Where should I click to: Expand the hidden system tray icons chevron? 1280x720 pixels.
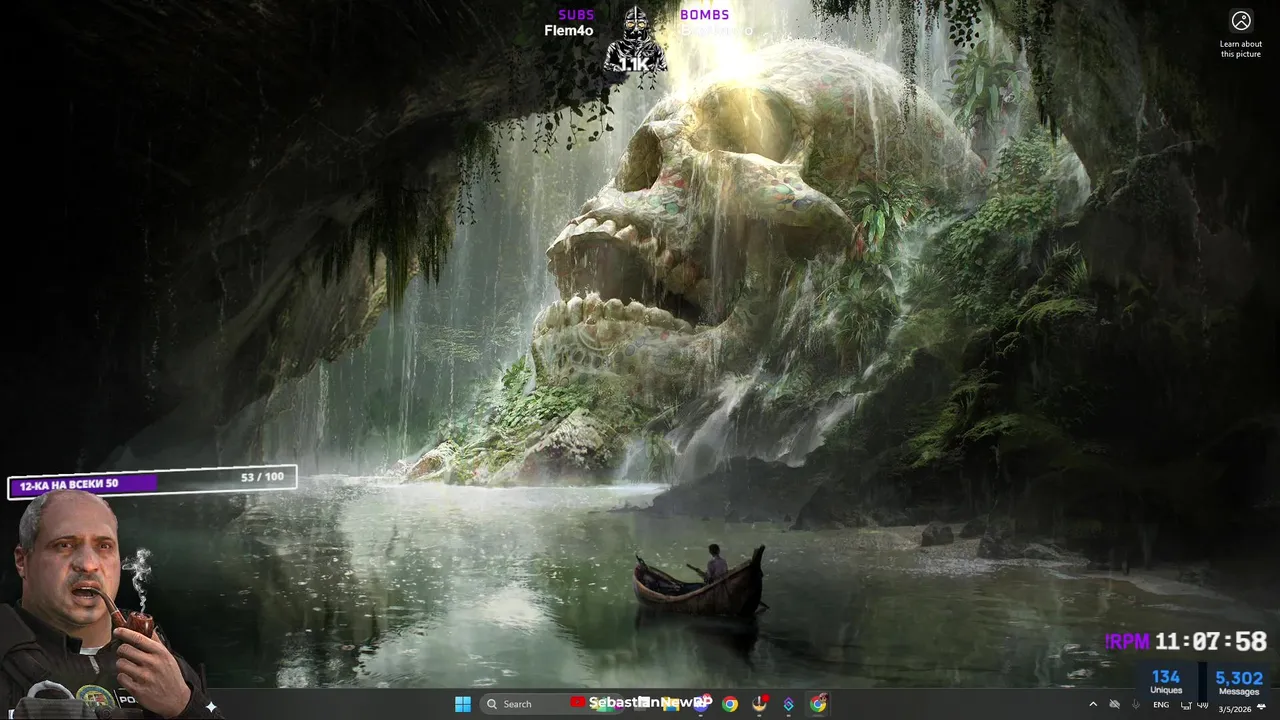tap(1093, 705)
